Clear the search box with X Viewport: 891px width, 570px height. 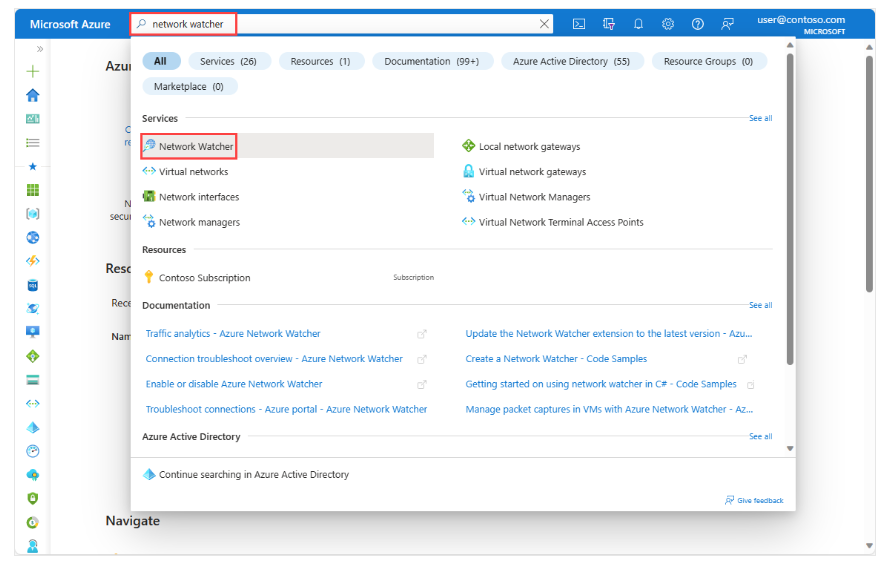(544, 24)
